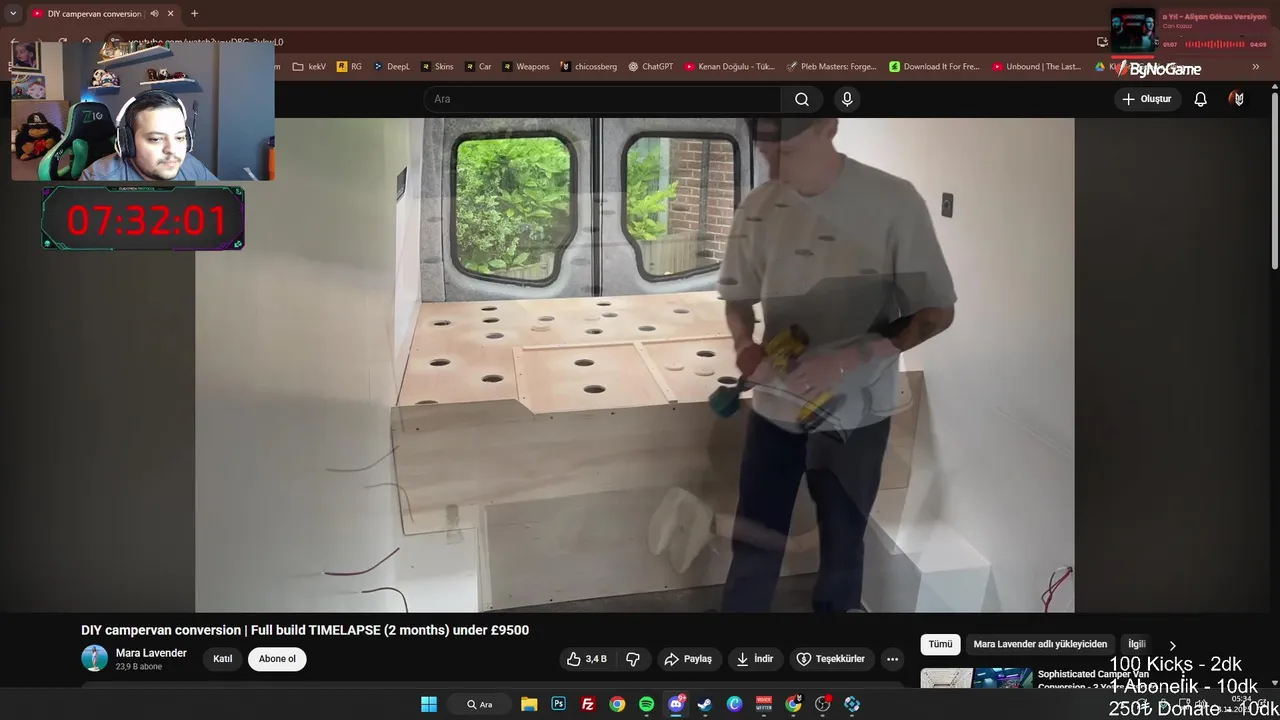Mute the tab via speaker icon

pyautogui.click(x=154, y=14)
